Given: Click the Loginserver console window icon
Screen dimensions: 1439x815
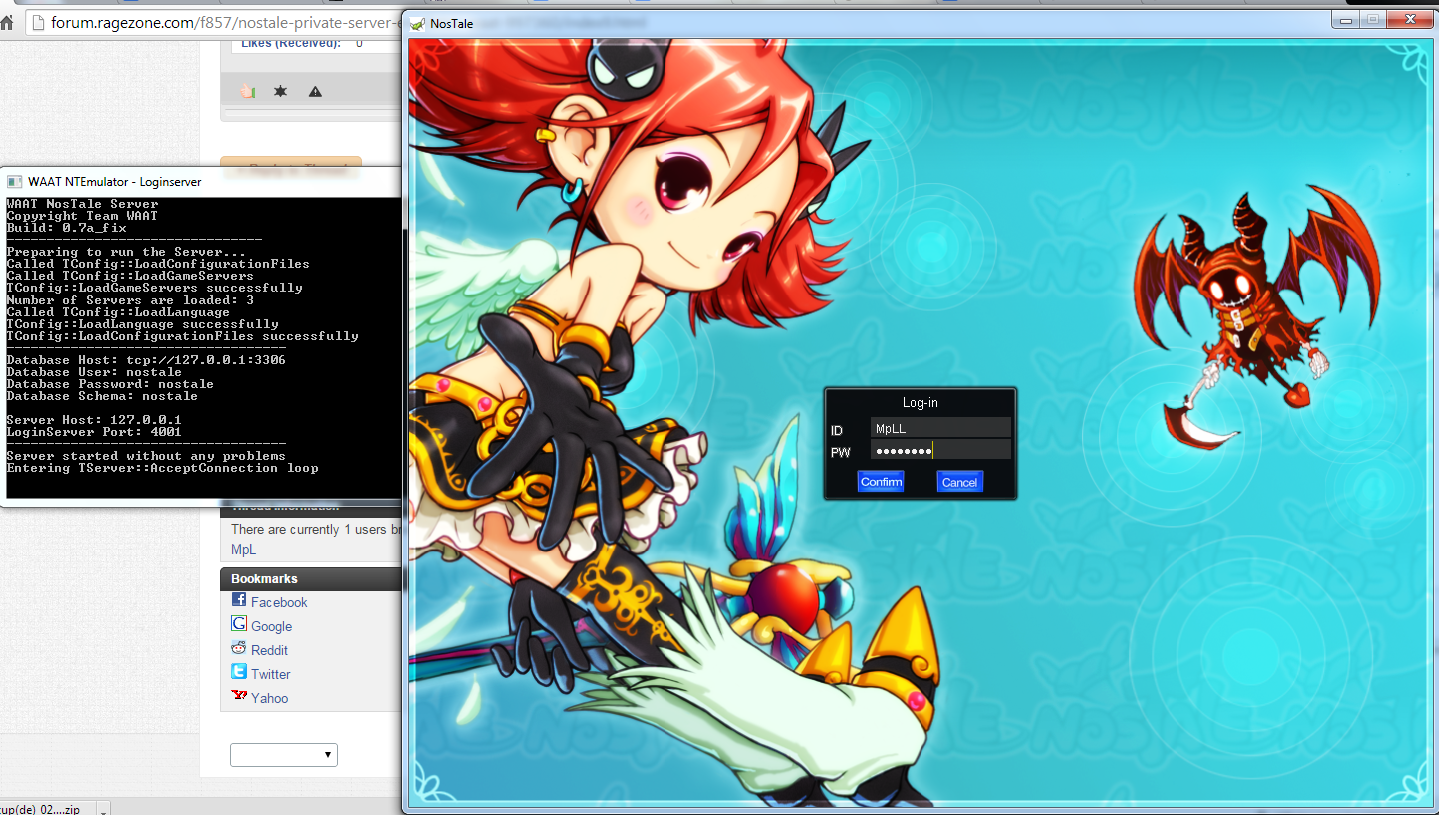Looking at the screenshot, I should click(x=14, y=182).
